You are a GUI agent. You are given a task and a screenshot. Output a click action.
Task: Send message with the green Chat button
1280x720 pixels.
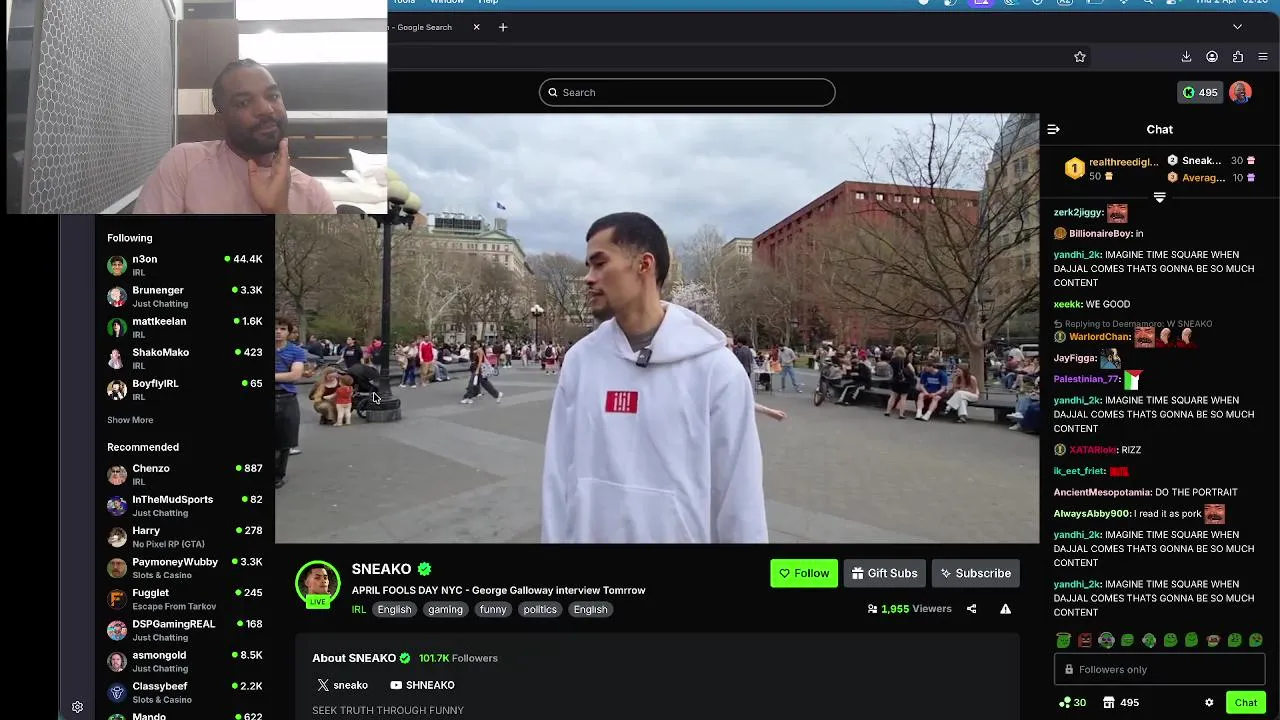coord(1246,702)
